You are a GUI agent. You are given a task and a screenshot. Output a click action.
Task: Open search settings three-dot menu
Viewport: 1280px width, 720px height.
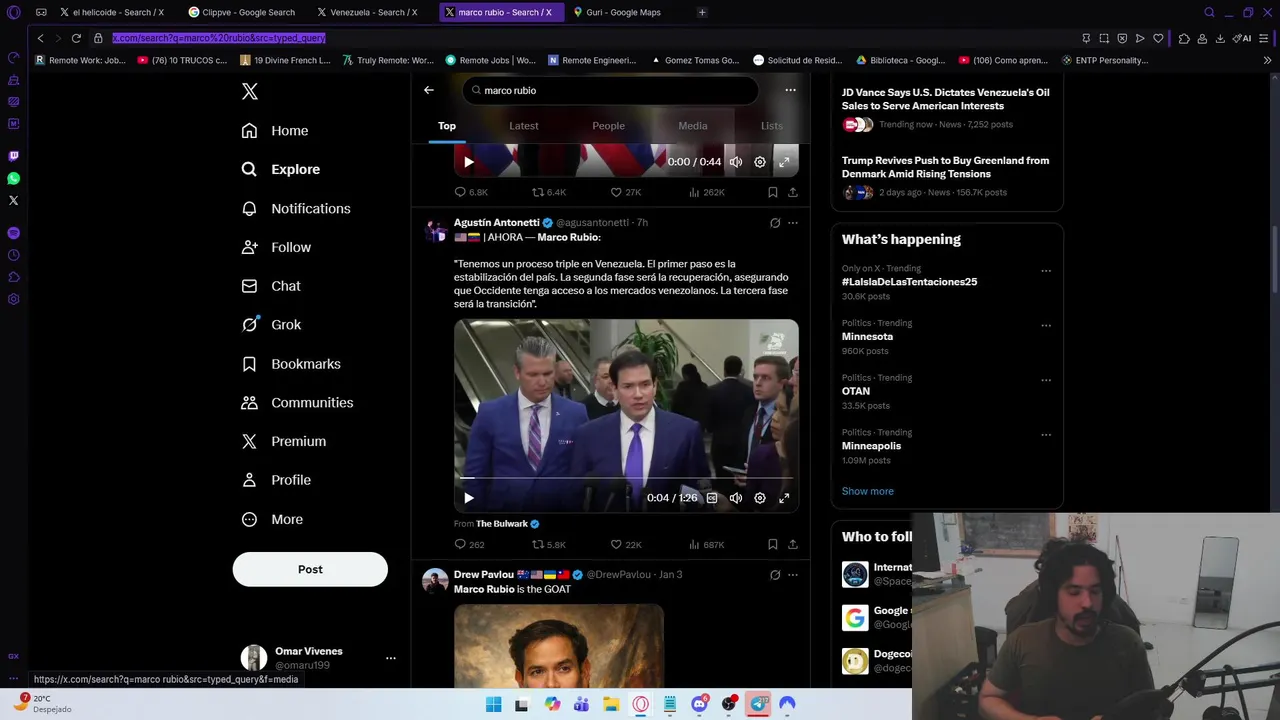790,90
